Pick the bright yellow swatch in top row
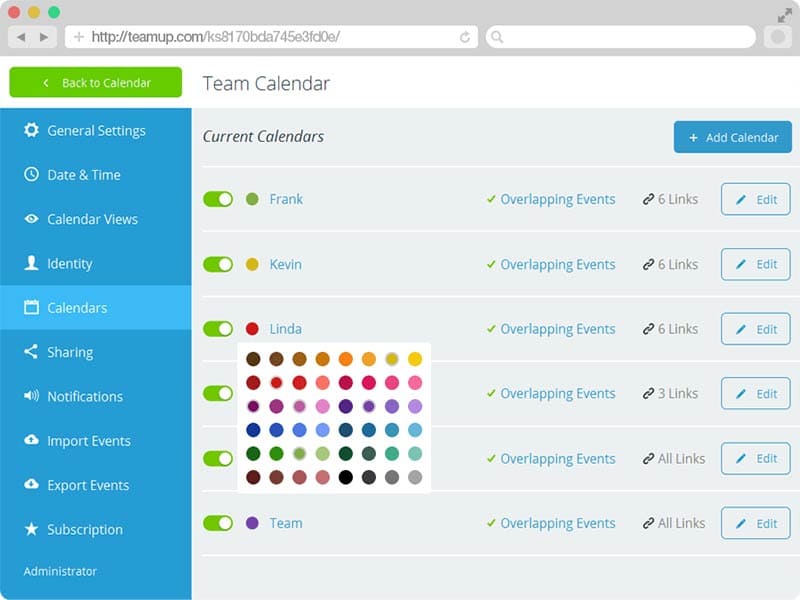Image resolution: width=800 pixels, height=600 pixels. (x=415, y=359)
